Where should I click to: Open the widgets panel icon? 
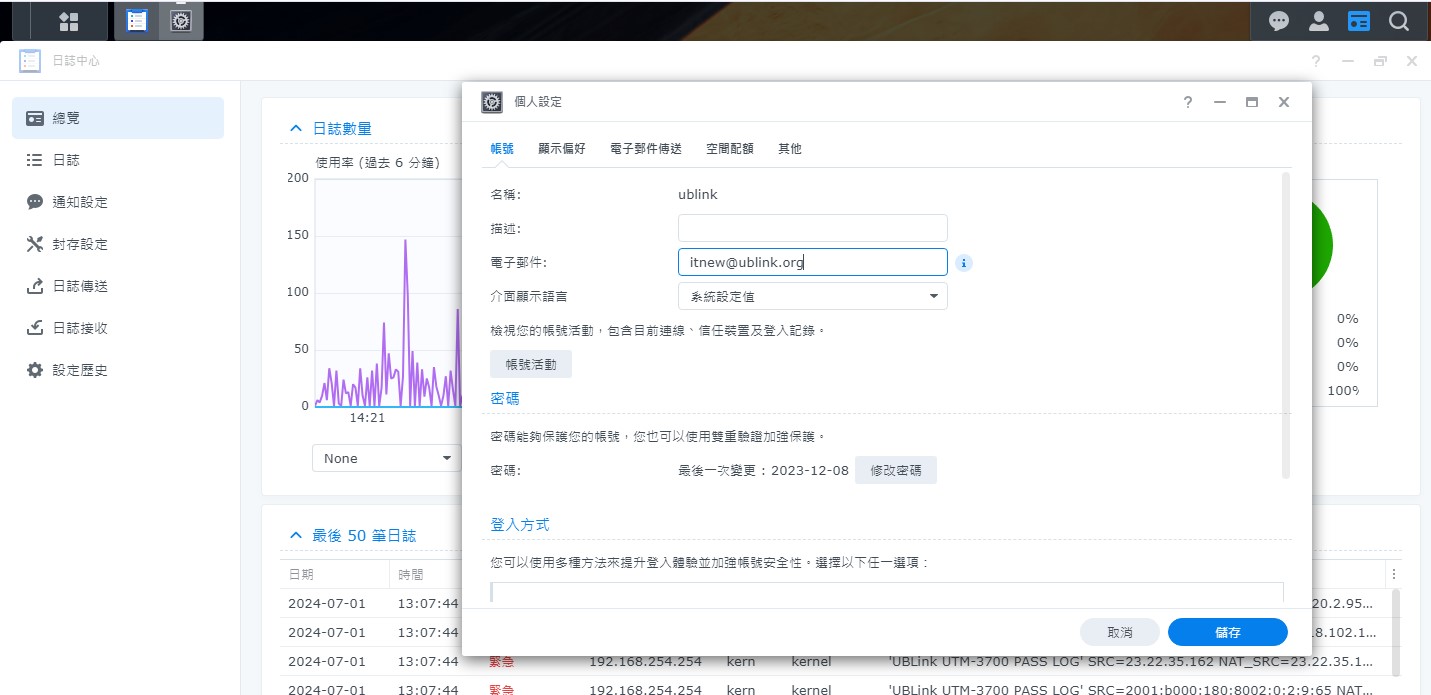(1358, 21)
